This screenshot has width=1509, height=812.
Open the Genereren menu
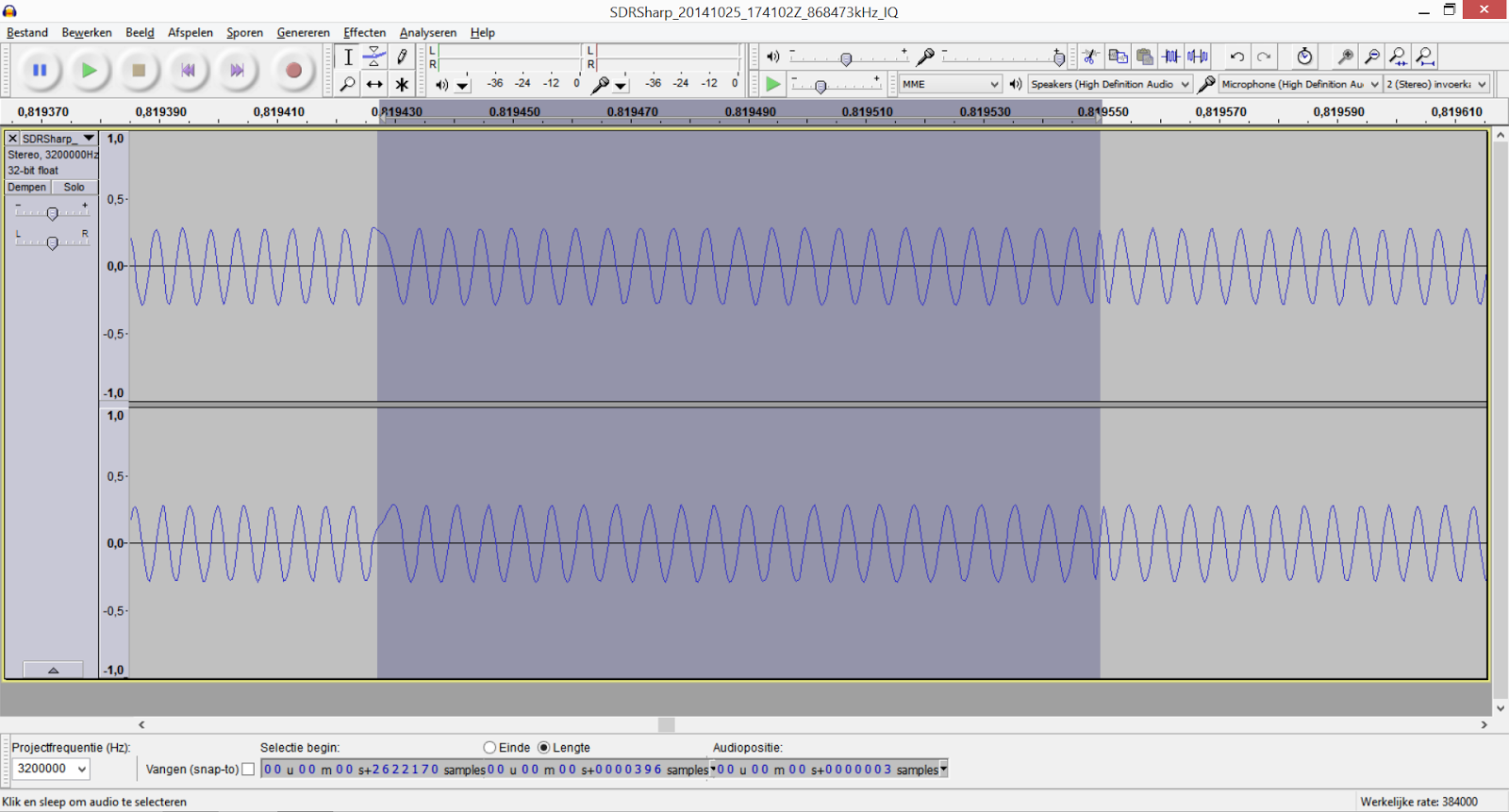(x=303, y=32)
